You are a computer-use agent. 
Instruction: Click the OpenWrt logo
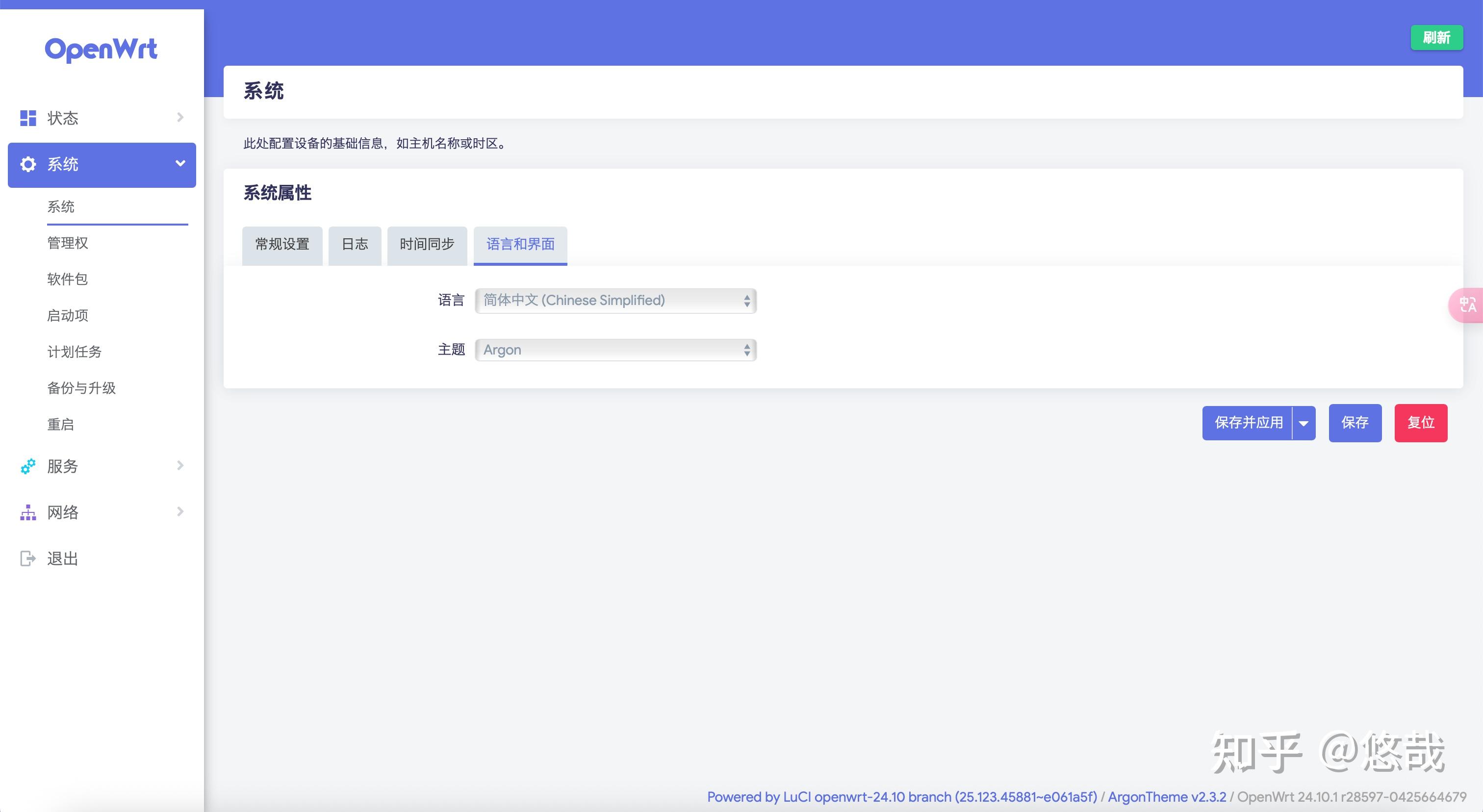coord(102,50)
